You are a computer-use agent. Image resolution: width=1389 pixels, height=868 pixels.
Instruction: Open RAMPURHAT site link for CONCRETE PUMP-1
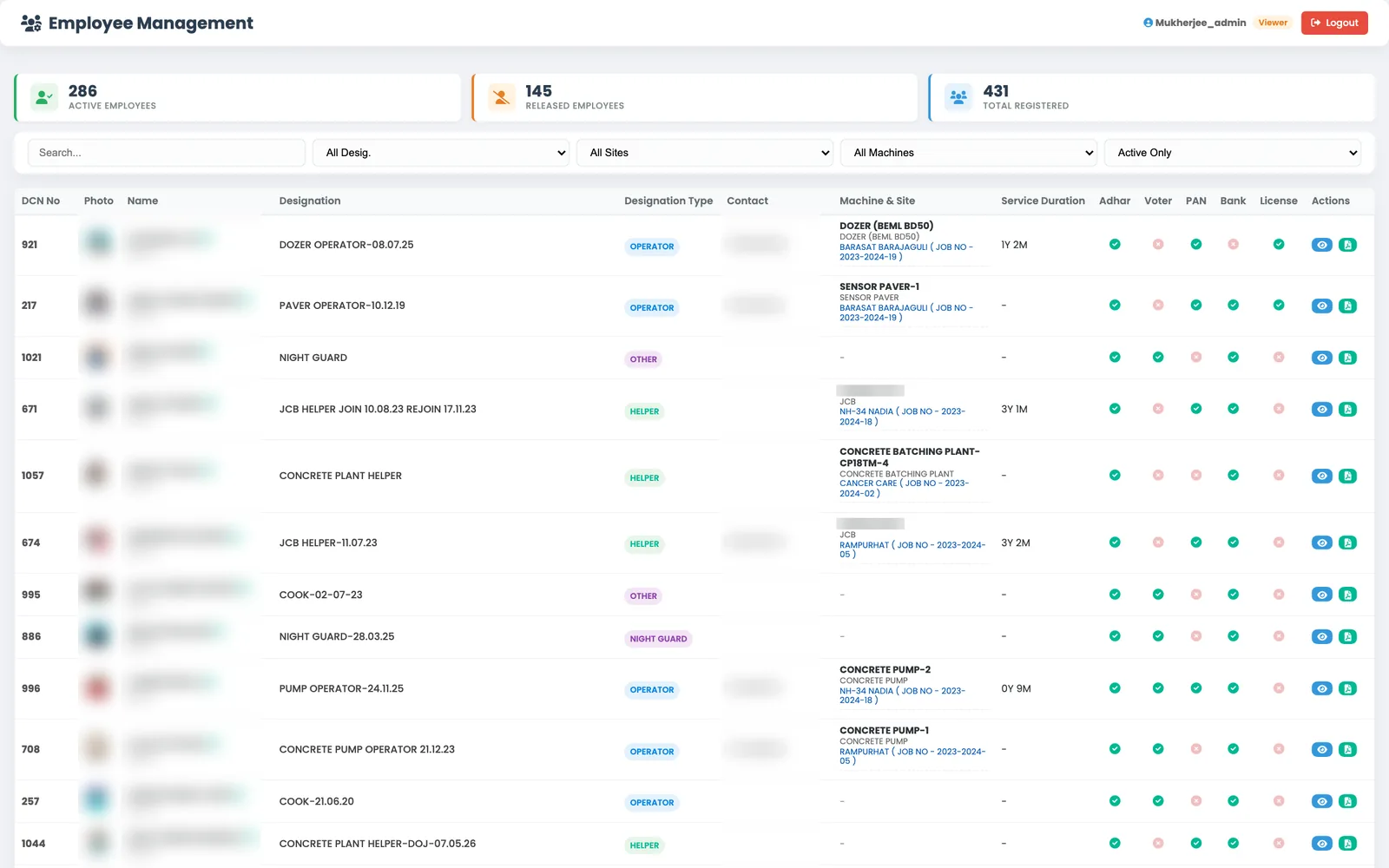point(912,756)
